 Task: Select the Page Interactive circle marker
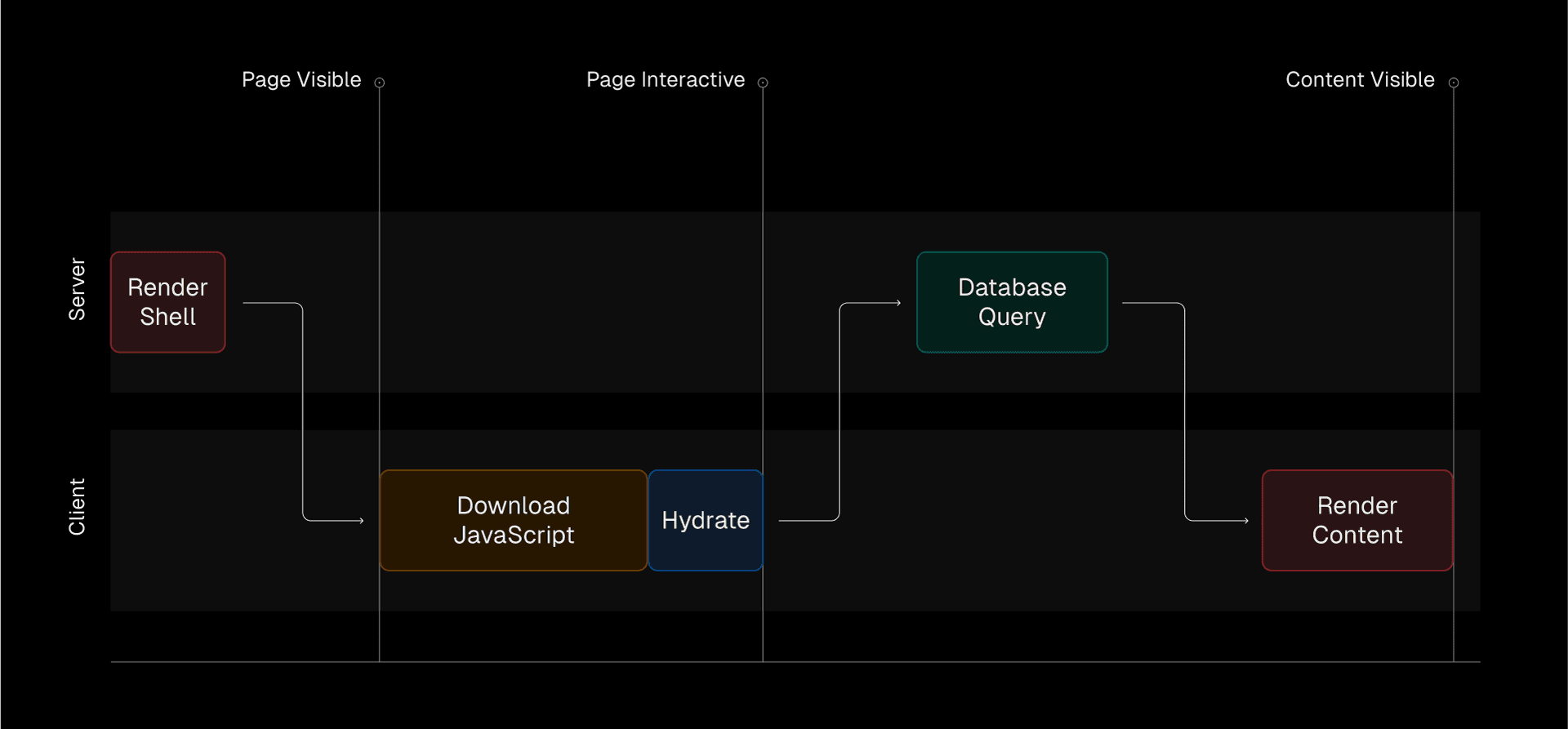tap(763, 82)
